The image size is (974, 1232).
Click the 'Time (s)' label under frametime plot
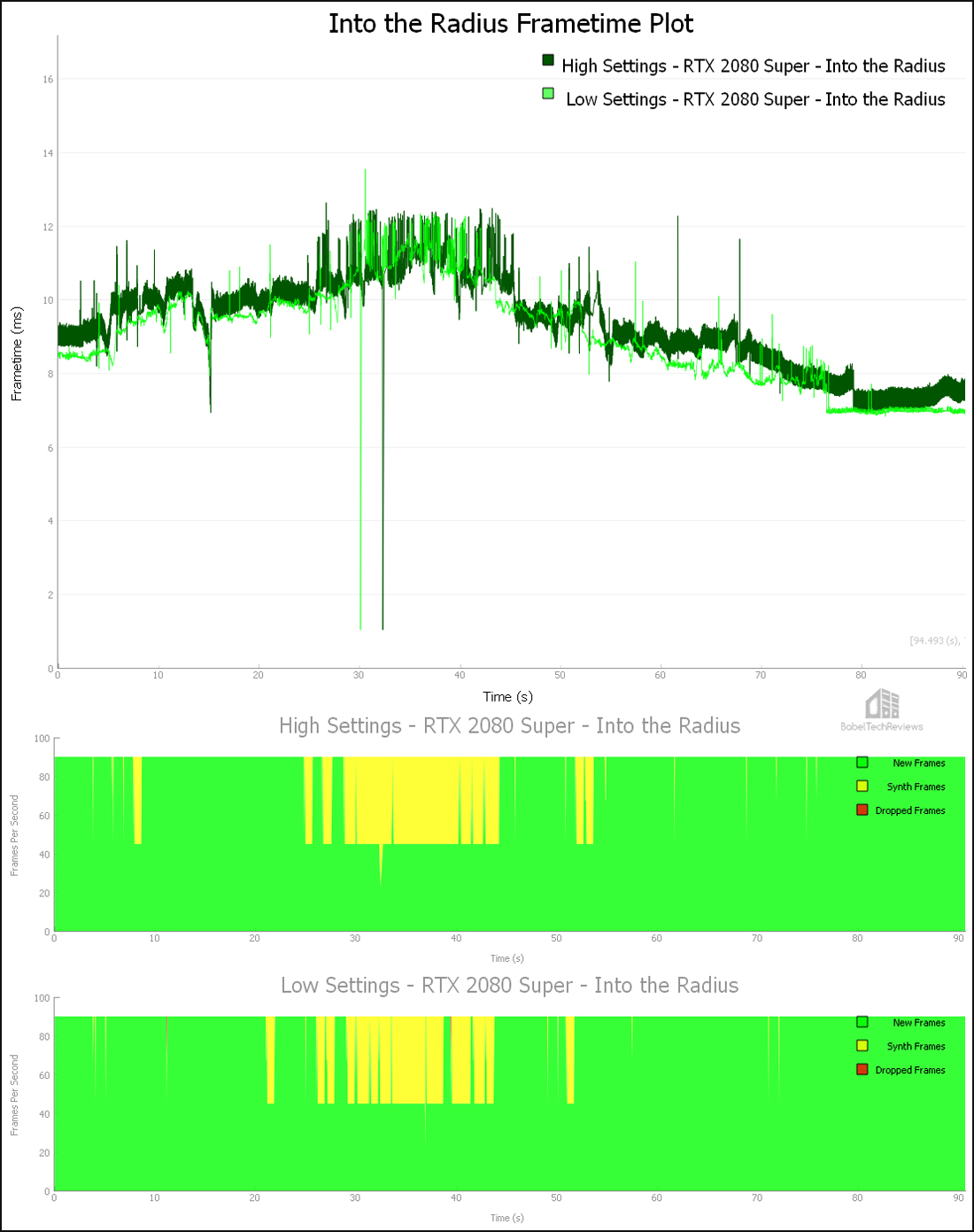click(507, 697)
